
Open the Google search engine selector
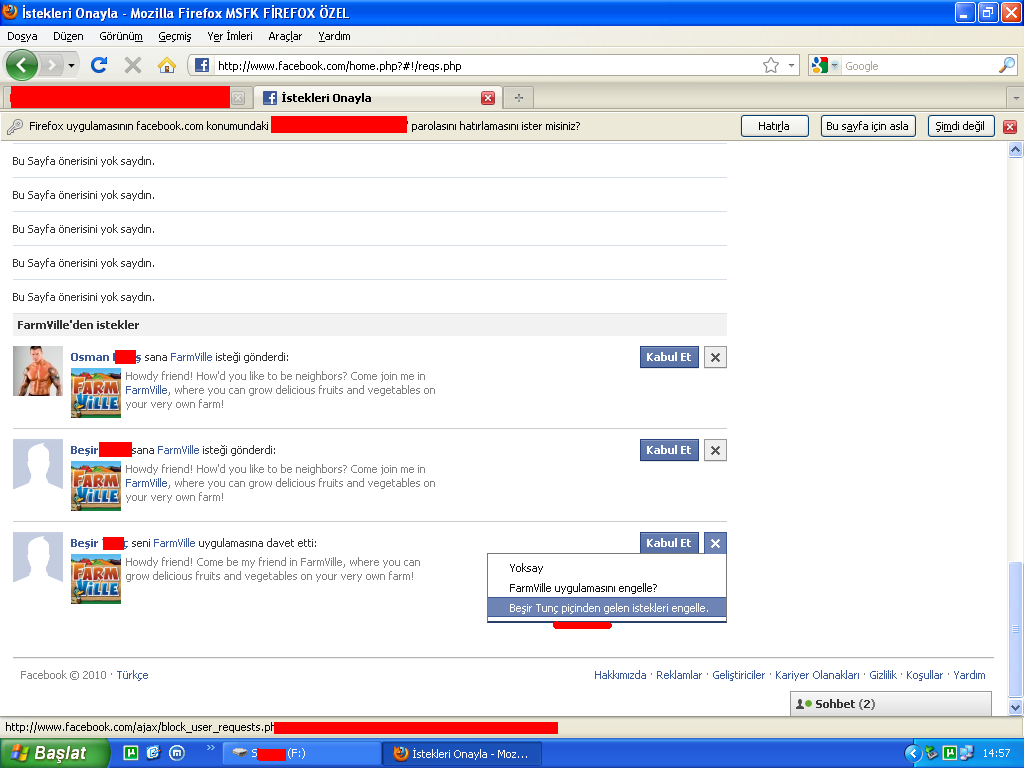coord(825,65)
